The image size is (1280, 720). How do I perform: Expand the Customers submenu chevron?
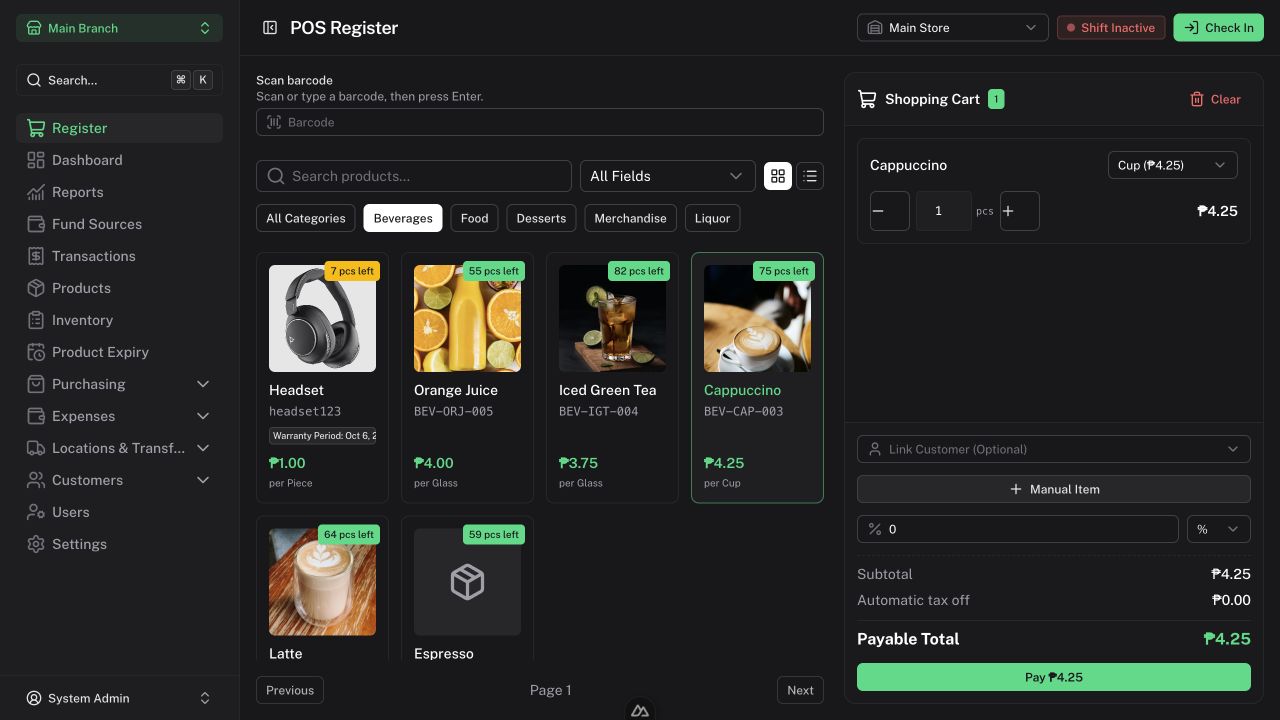pyautogui.click(x=203, y=480)
